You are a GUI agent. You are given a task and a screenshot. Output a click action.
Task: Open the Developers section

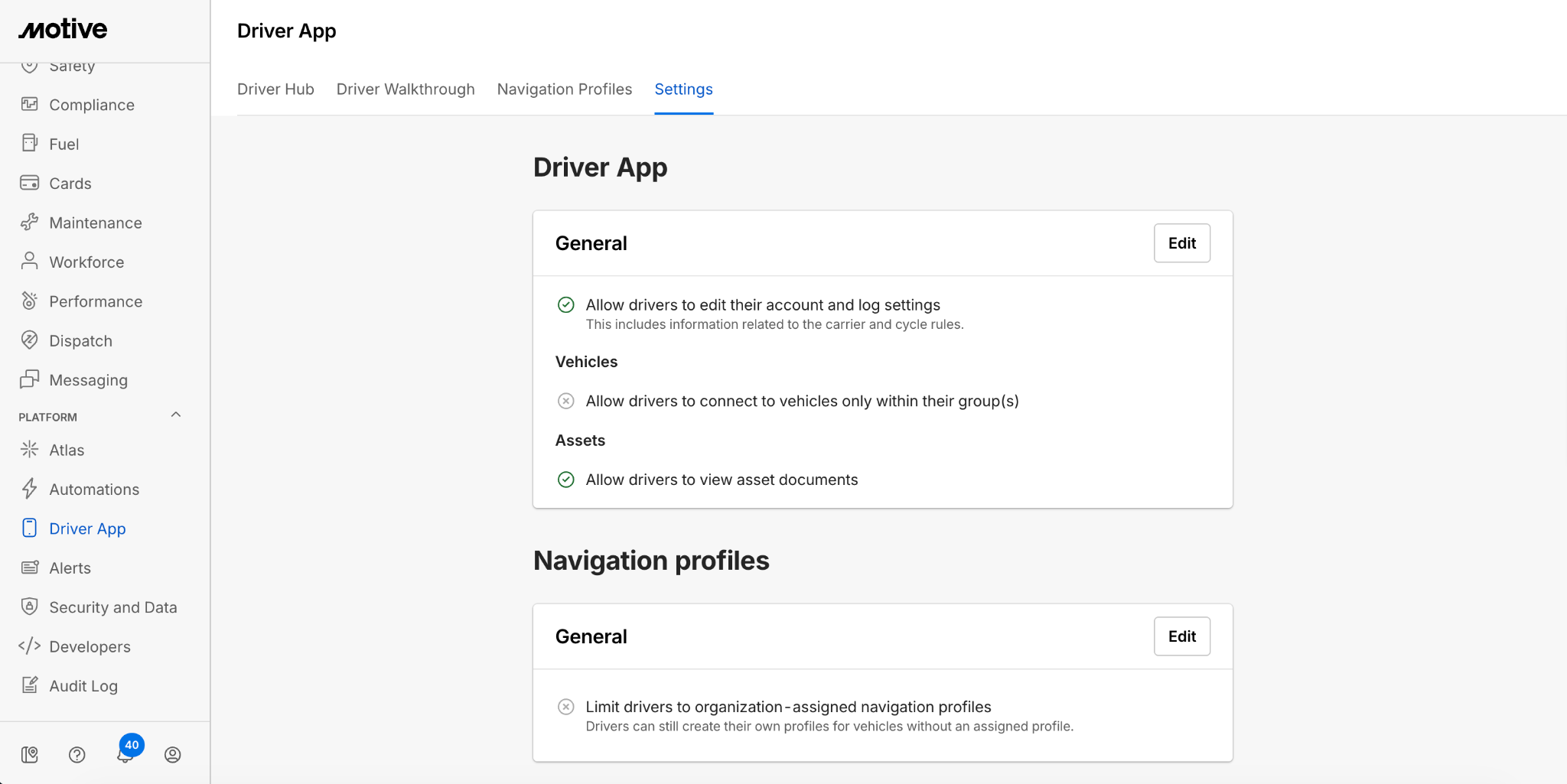coord(90,647)
